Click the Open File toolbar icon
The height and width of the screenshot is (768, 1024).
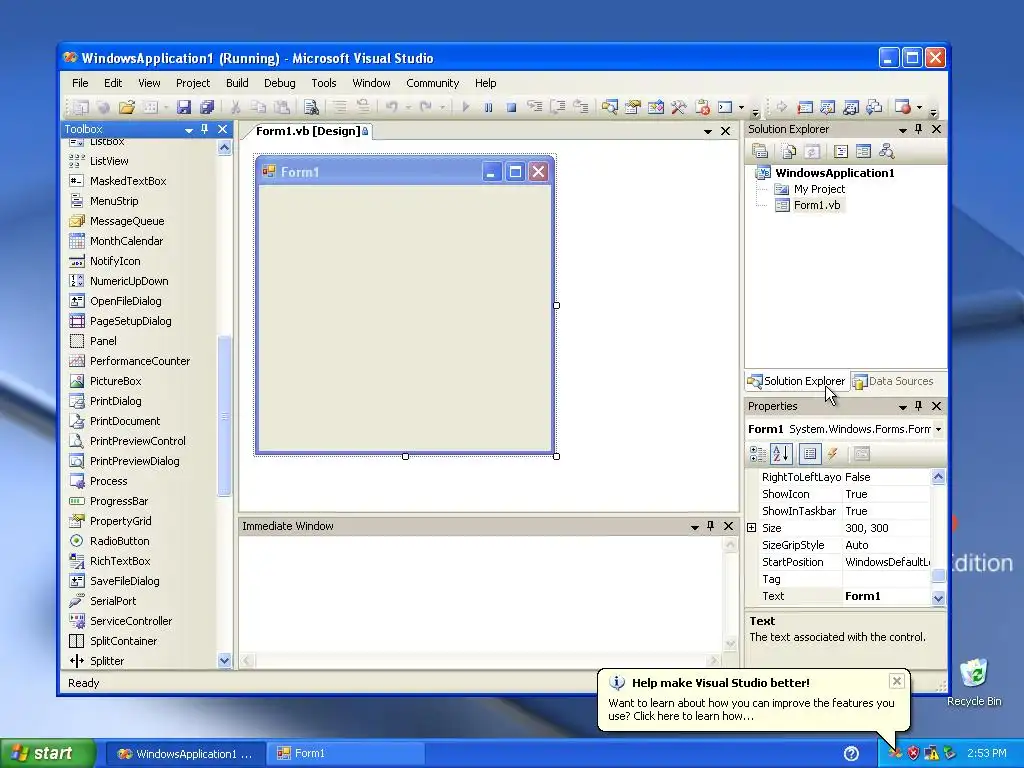point(127,107)
